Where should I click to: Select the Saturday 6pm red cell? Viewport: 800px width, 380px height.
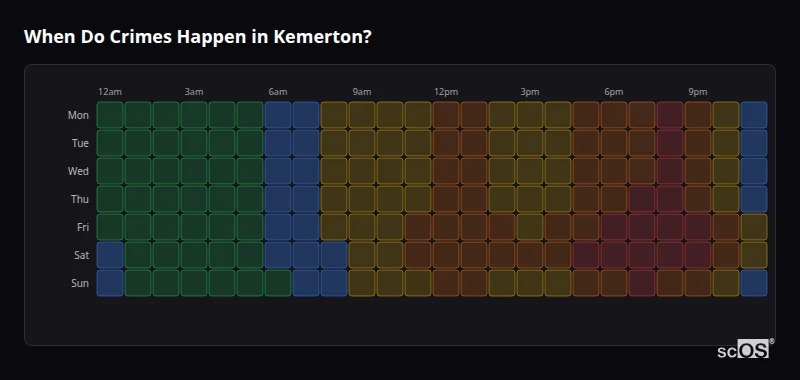coord(614,255)
